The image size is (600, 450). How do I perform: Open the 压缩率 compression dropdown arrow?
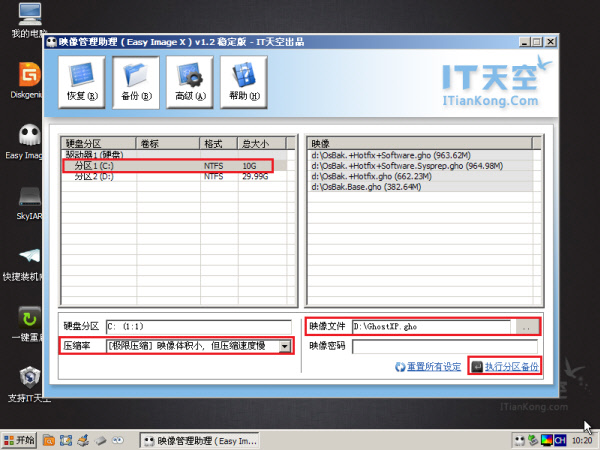click(x=284, y=346)
